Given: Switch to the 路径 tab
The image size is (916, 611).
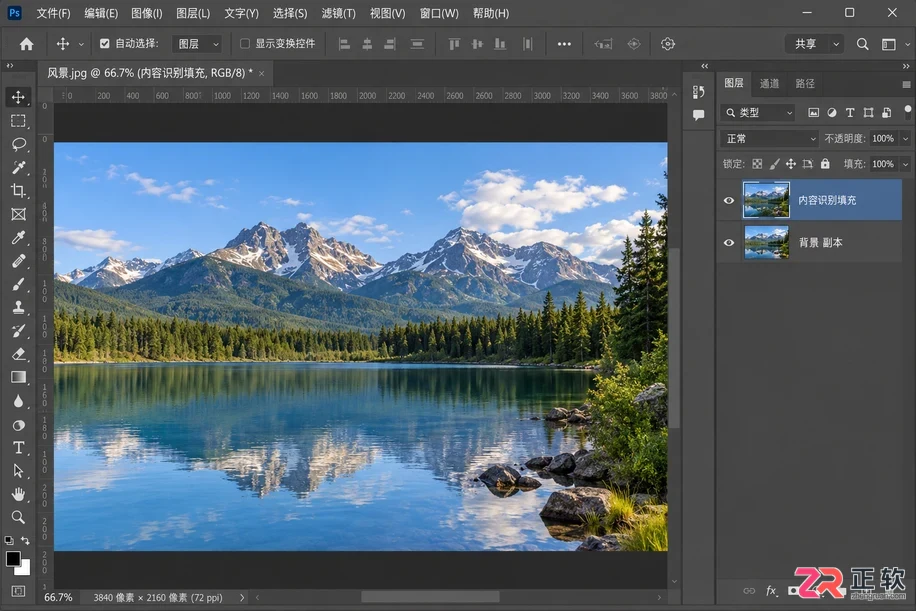Looking at the screenshot, I should [804, 84].
